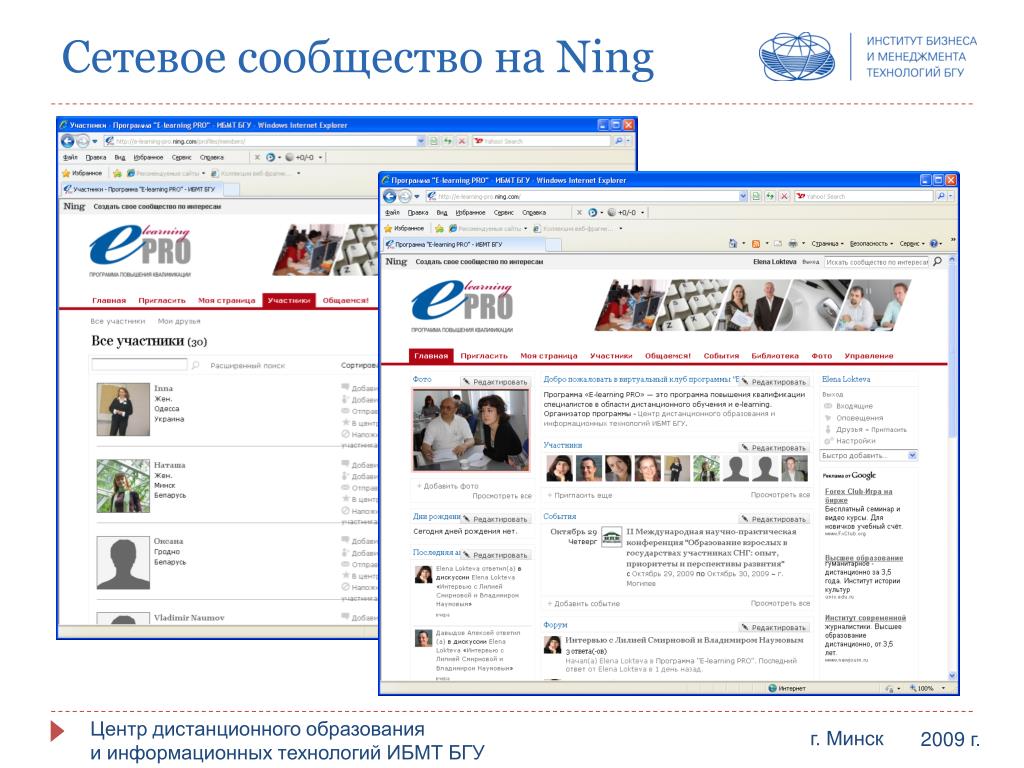Image resolution: width=1024 pixels, height=768 pixels.
Task: Open Сервис dropdown in front window command bar
Action: coord(912,244)
